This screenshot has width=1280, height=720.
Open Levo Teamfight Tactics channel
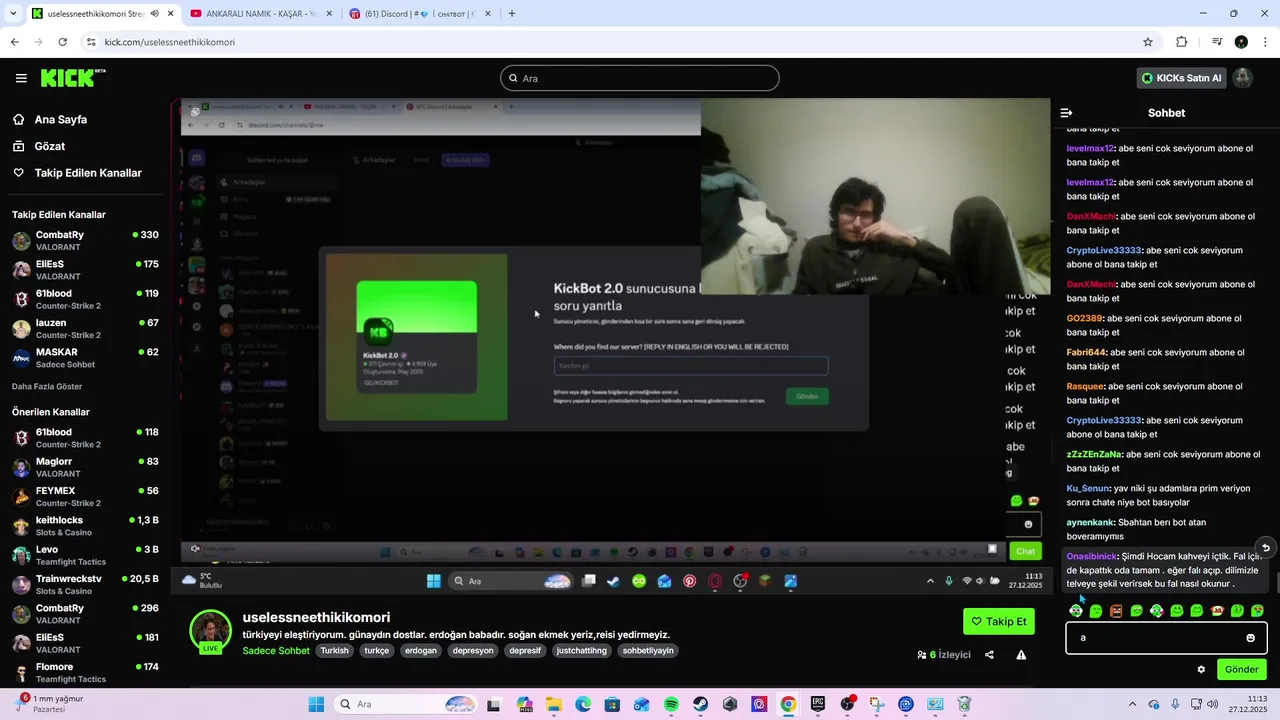84,555
